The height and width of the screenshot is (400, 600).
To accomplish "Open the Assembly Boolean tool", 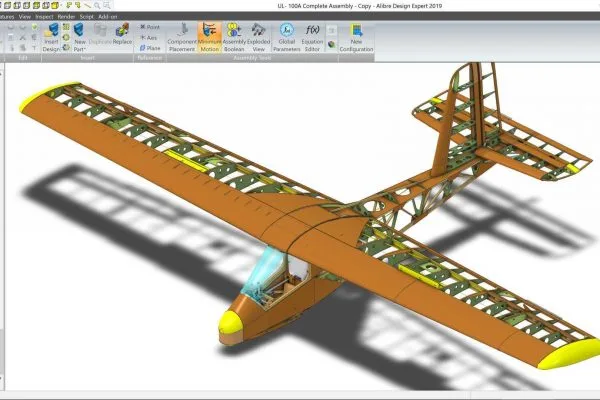I will click(x=234, y=37).
